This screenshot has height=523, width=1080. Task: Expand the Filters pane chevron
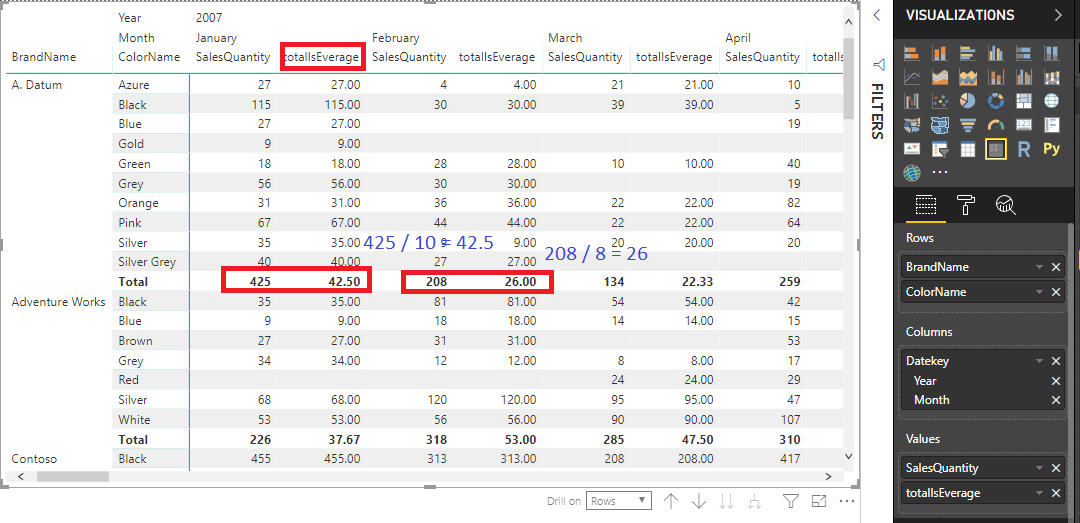(876, 15)
